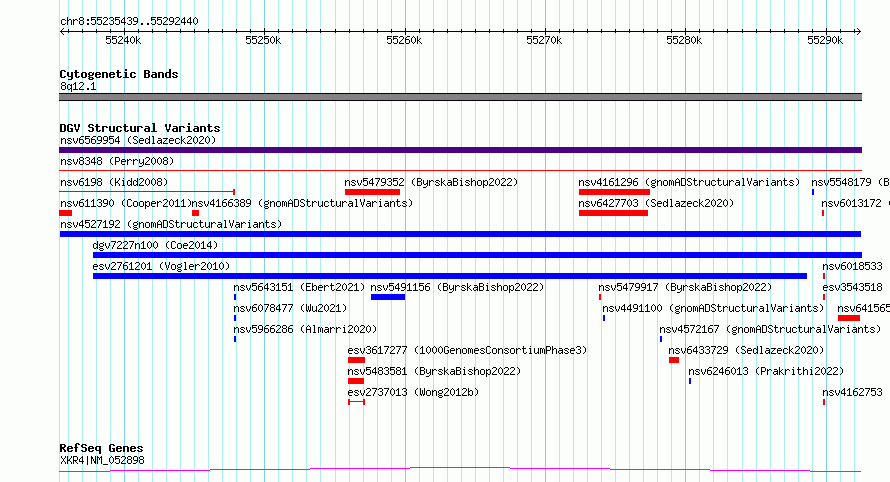Click red bar under nsv5479352
The width and height of the screenshot is (890, 482).
(x=372, y=192)
